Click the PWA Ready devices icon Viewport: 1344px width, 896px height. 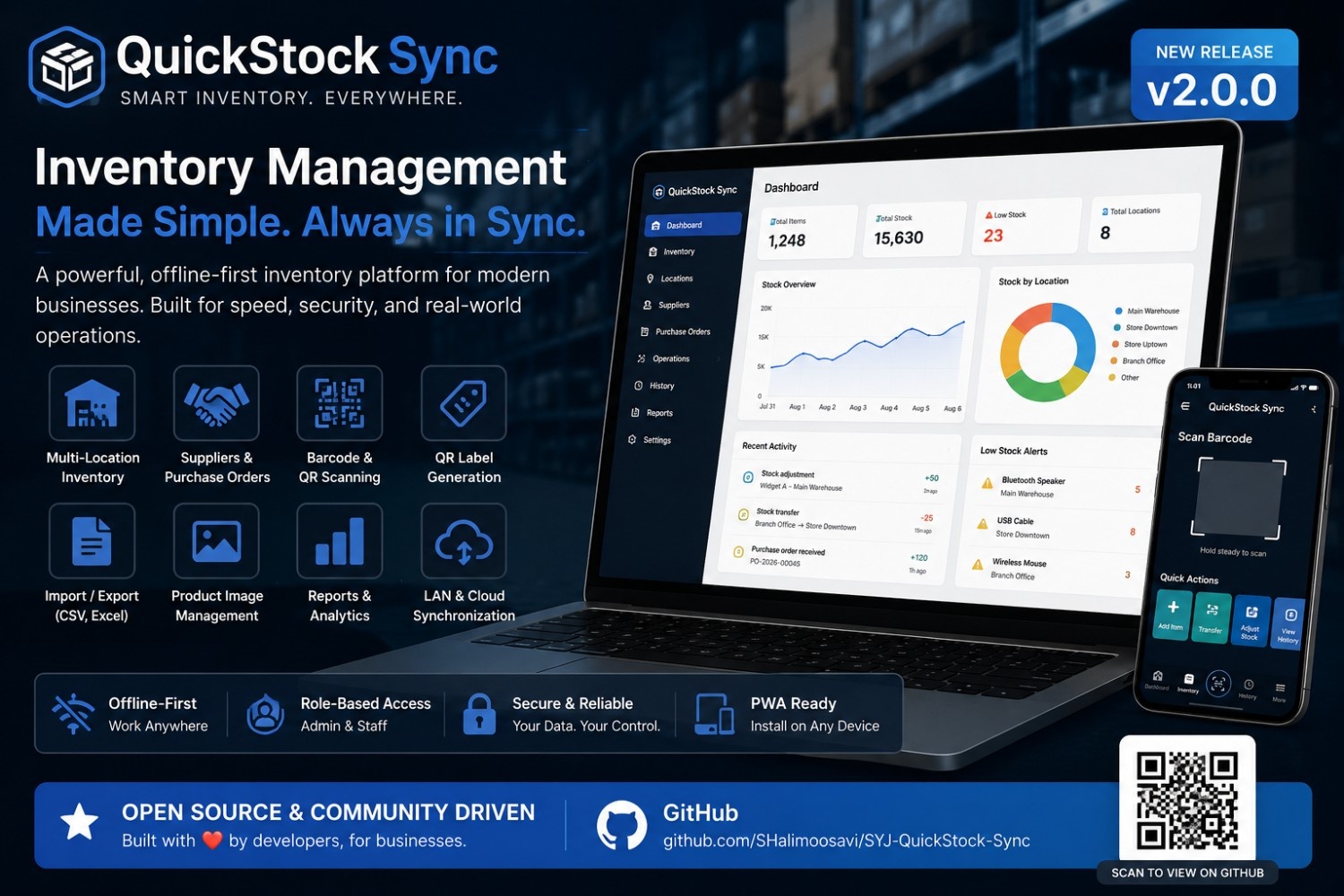tap(715, 714)
